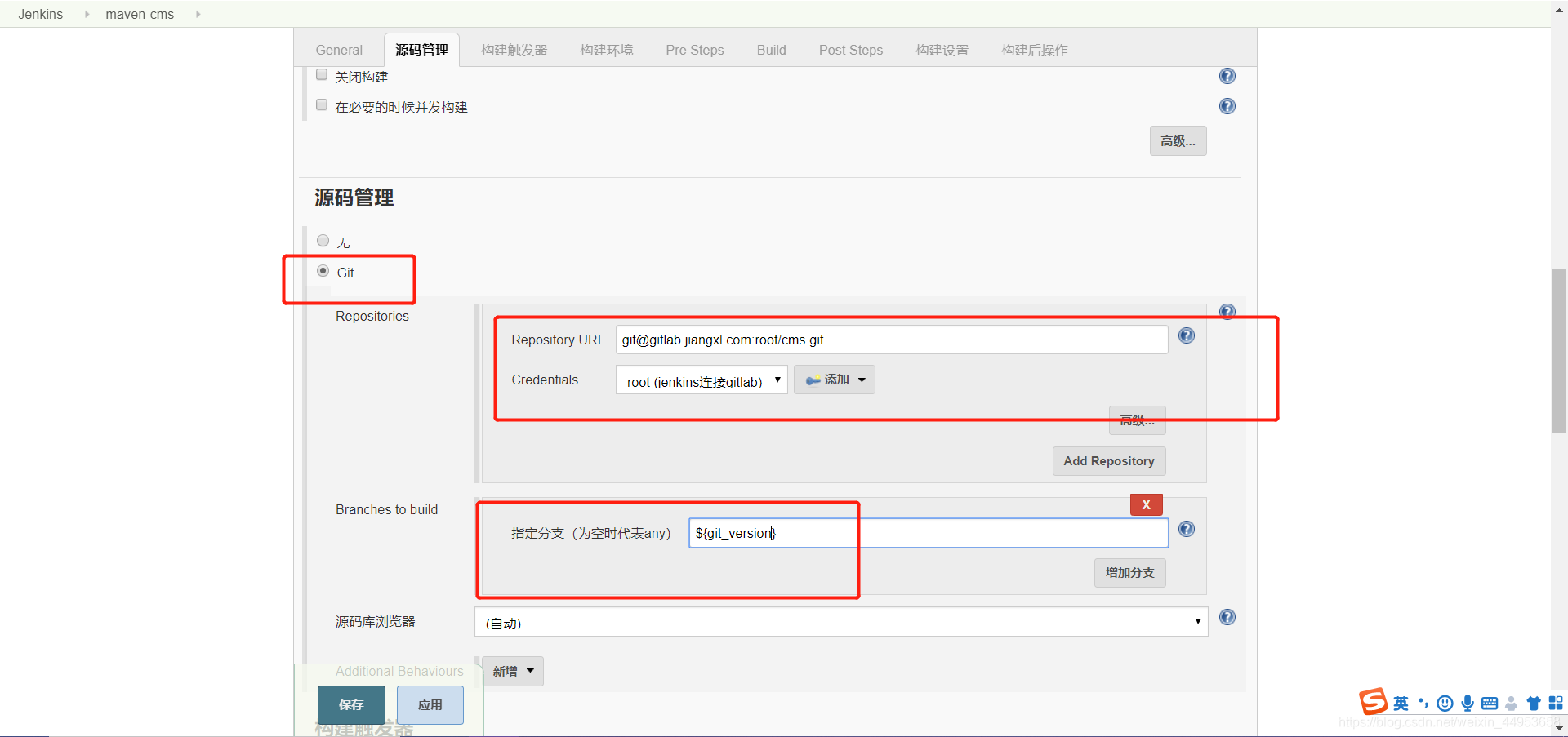Click scrollbar down arrow at page bottom

point(1559,727)
